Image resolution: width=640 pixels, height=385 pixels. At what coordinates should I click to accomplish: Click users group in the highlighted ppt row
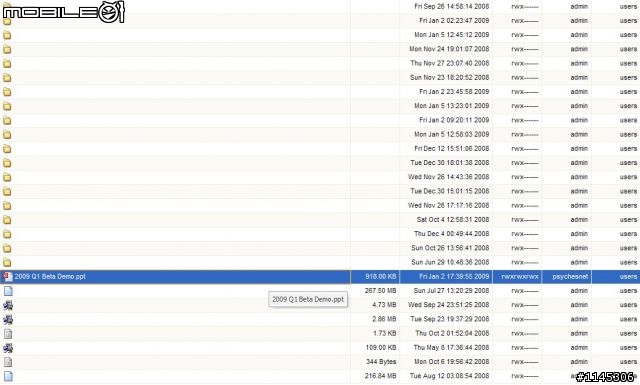pyautogui.click(x=628, y=277)
